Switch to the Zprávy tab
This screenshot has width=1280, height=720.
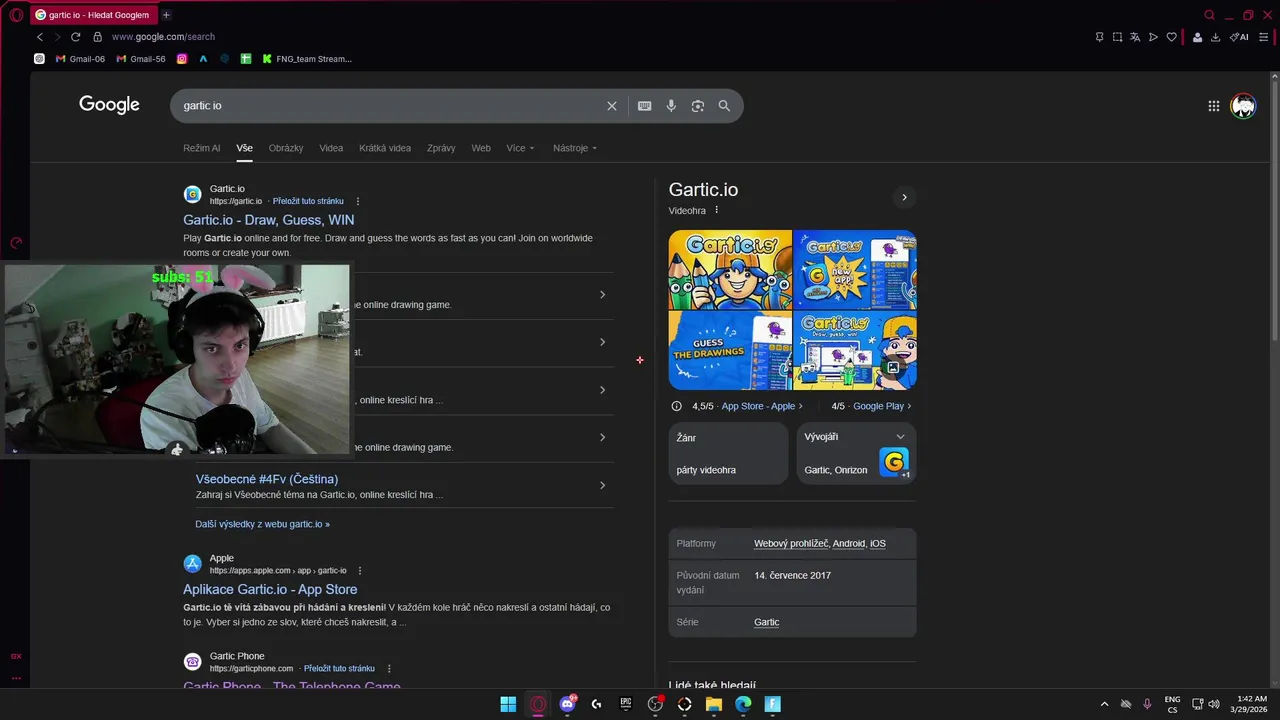[441, 148]
